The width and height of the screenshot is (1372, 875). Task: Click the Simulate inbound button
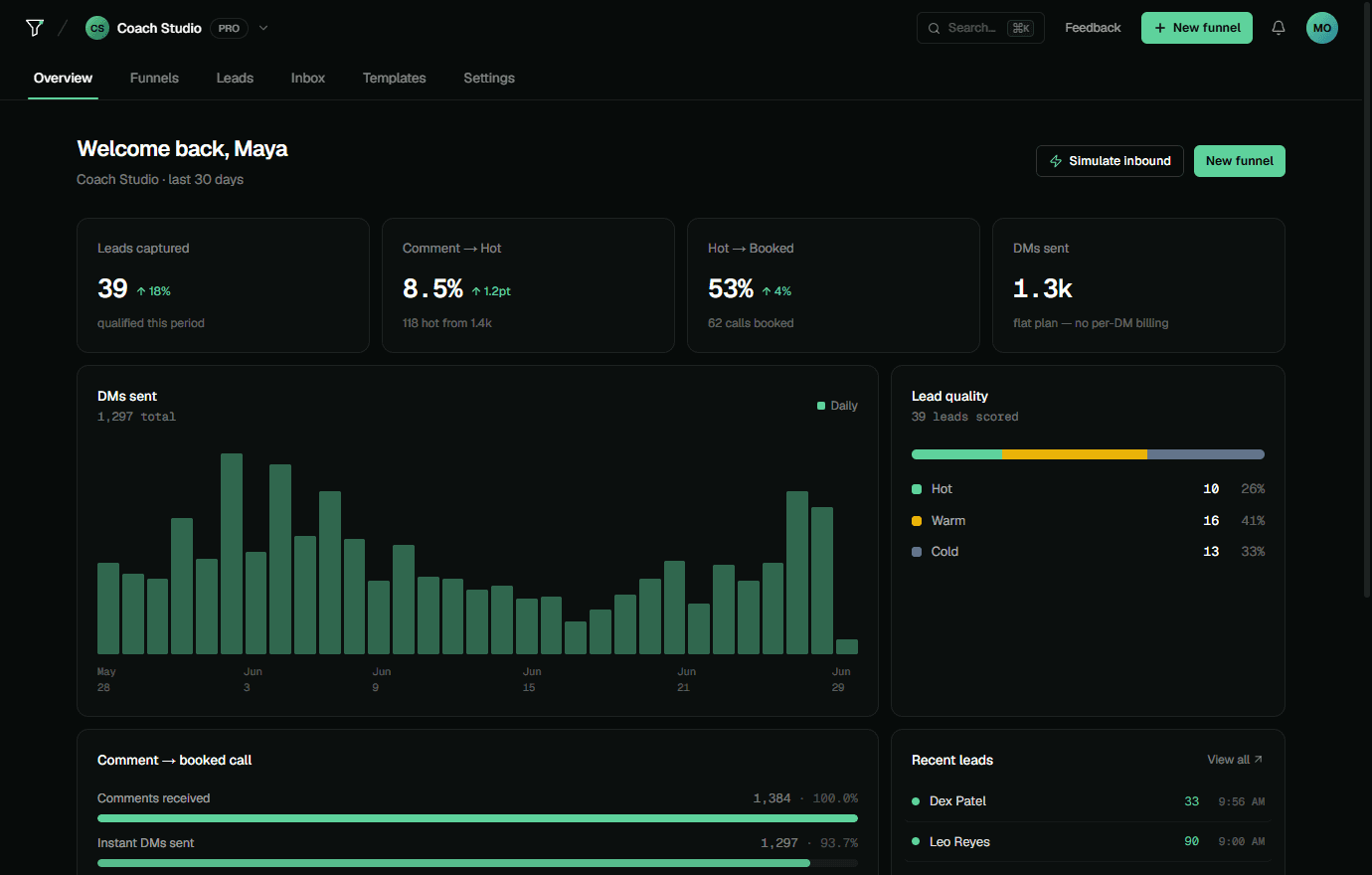(1110, 161)
